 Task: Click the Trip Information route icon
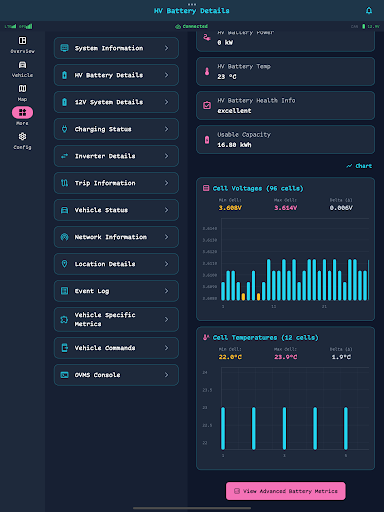(65, 183)
